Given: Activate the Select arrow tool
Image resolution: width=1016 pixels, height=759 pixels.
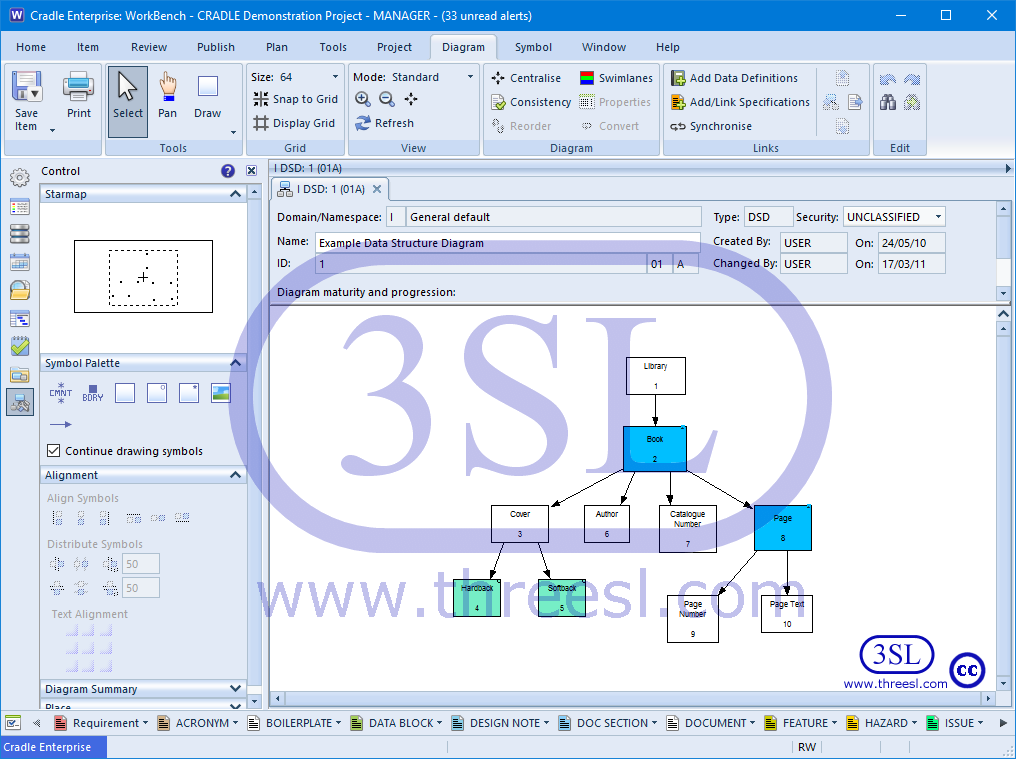Looking at the screenshot, I should point(128,101).
